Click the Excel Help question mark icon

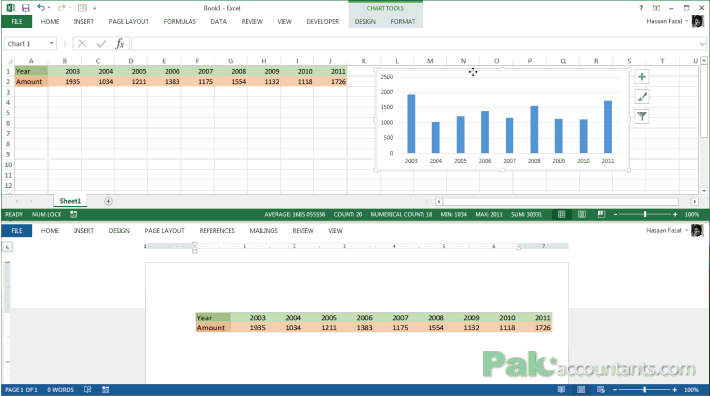(641, 8)
